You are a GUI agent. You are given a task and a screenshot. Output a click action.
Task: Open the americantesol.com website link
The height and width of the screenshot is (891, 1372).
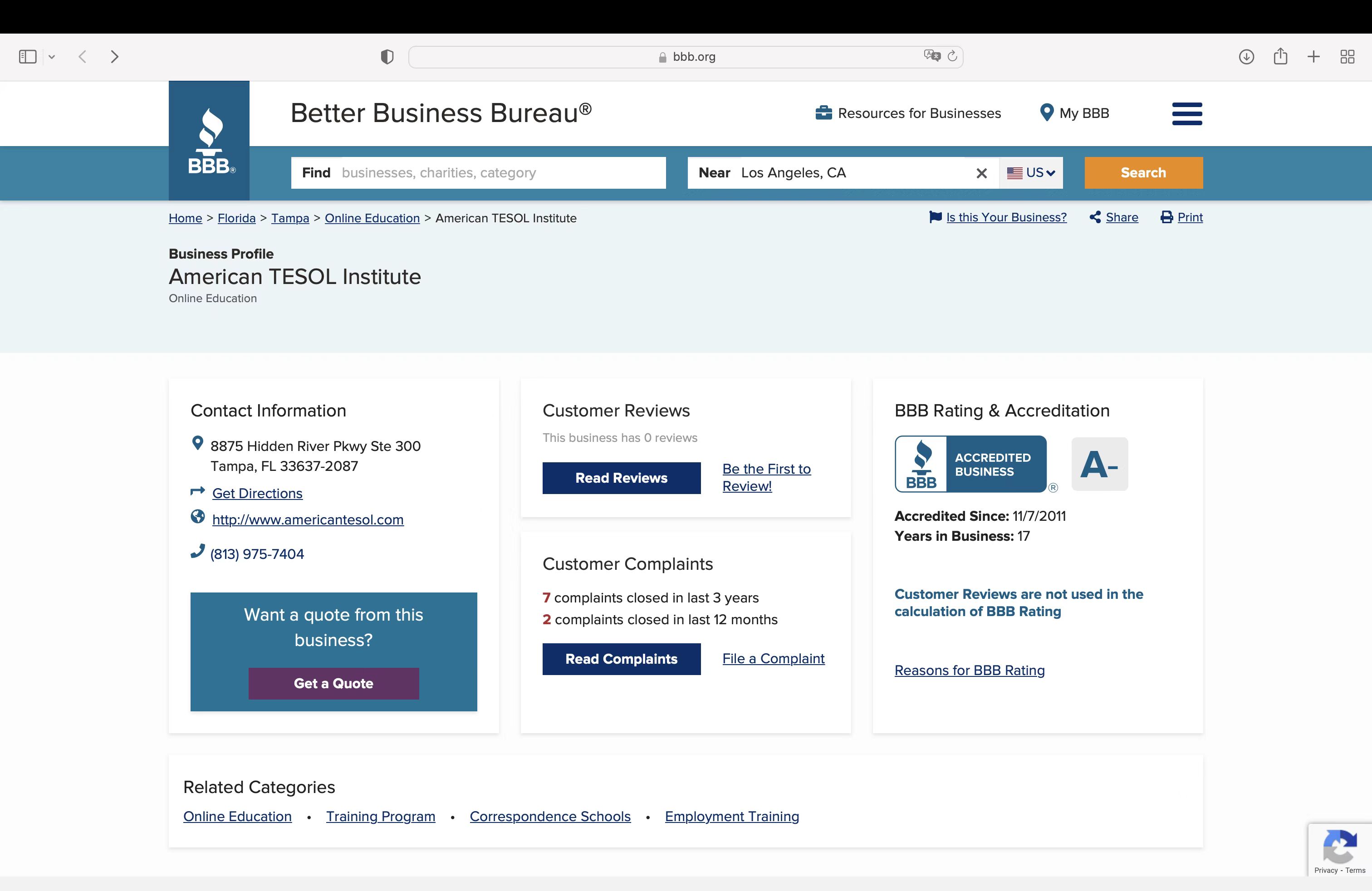(x=307, y=519)
